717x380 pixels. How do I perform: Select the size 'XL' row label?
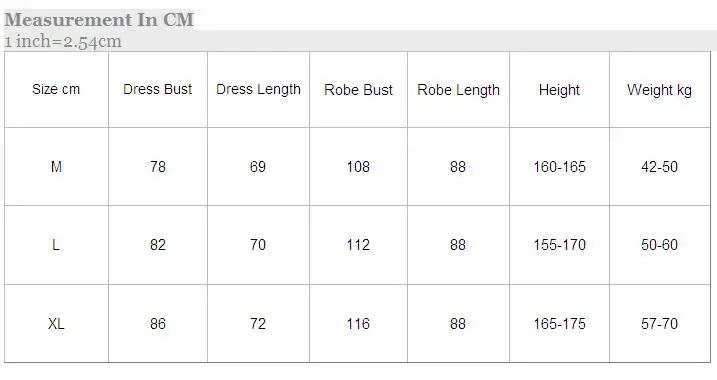(x=56, y=324)
